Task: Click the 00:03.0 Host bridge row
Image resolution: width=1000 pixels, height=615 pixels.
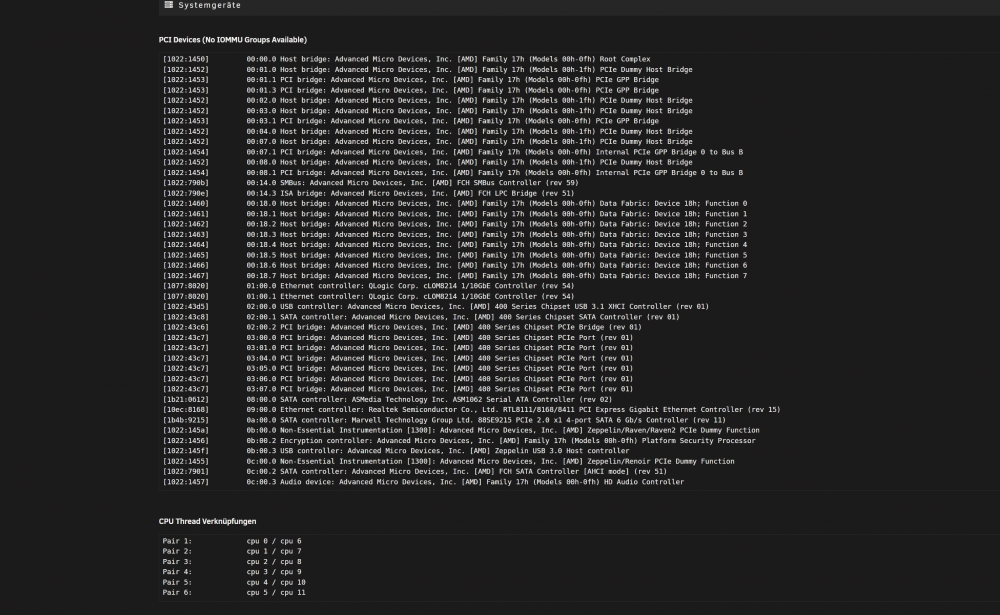Action: coord(427,111)
